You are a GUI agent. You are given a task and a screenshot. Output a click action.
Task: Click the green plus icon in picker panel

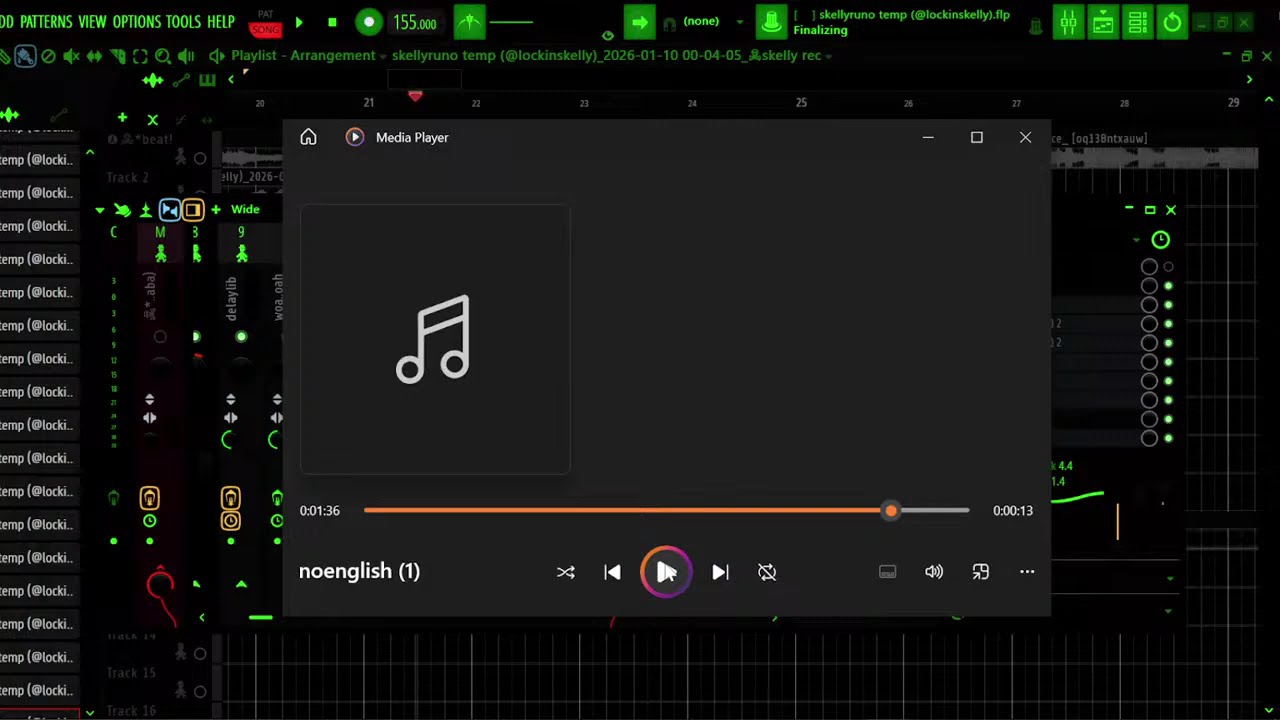[122, 118]
